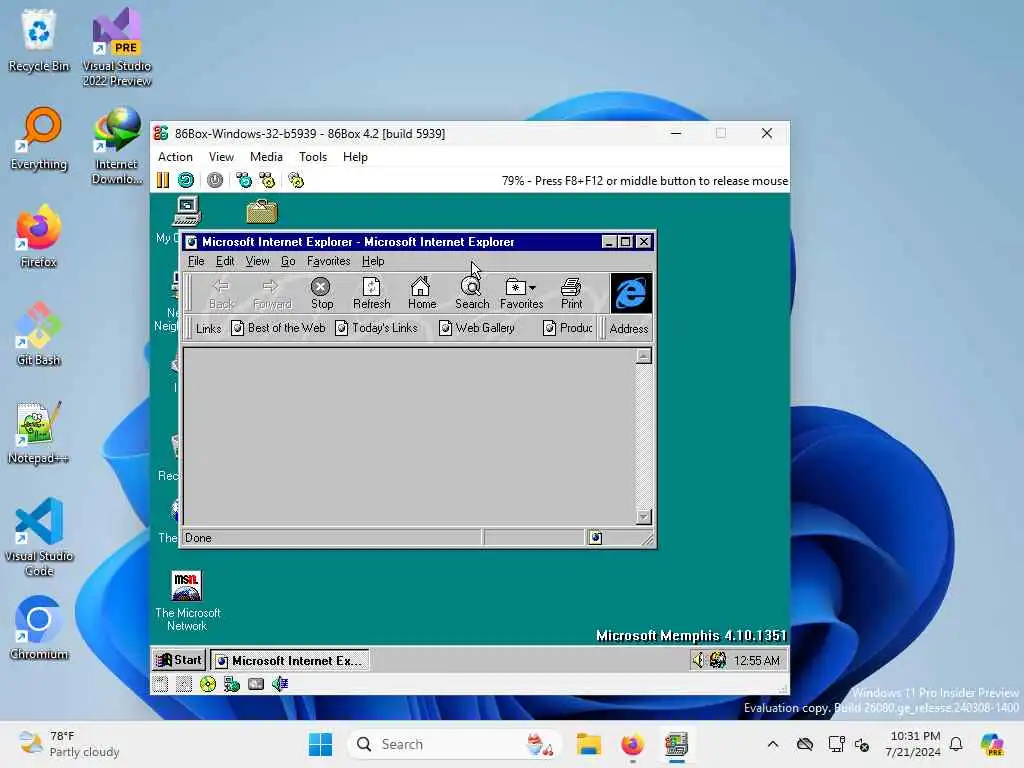The width and height of the screenshot is (1024, 768).
Task: Click the 12:55 AM clock in Memphis
Action: (757, 660)
